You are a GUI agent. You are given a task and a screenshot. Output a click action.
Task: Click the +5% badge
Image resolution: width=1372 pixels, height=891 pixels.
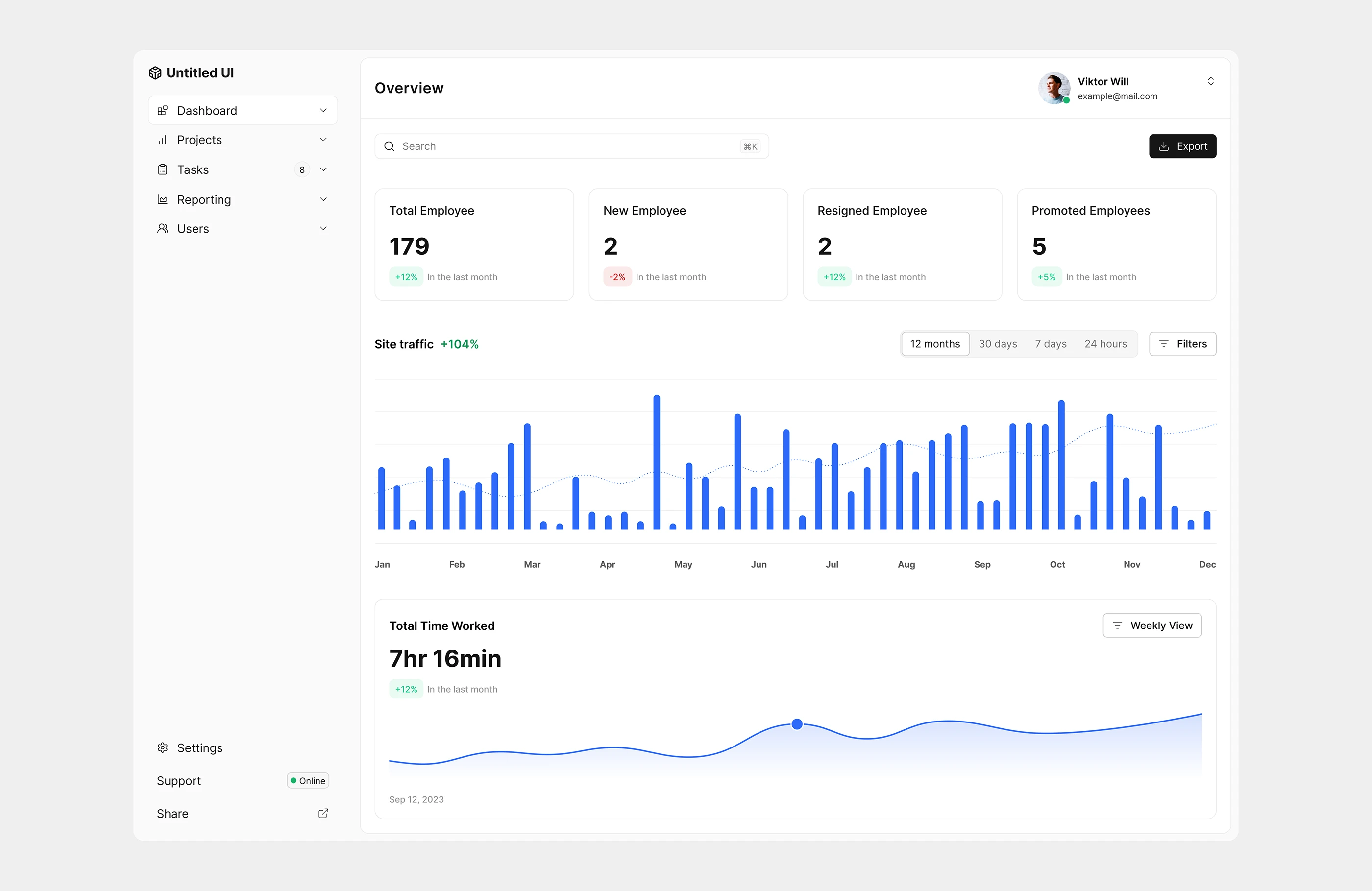(1046, 277)
